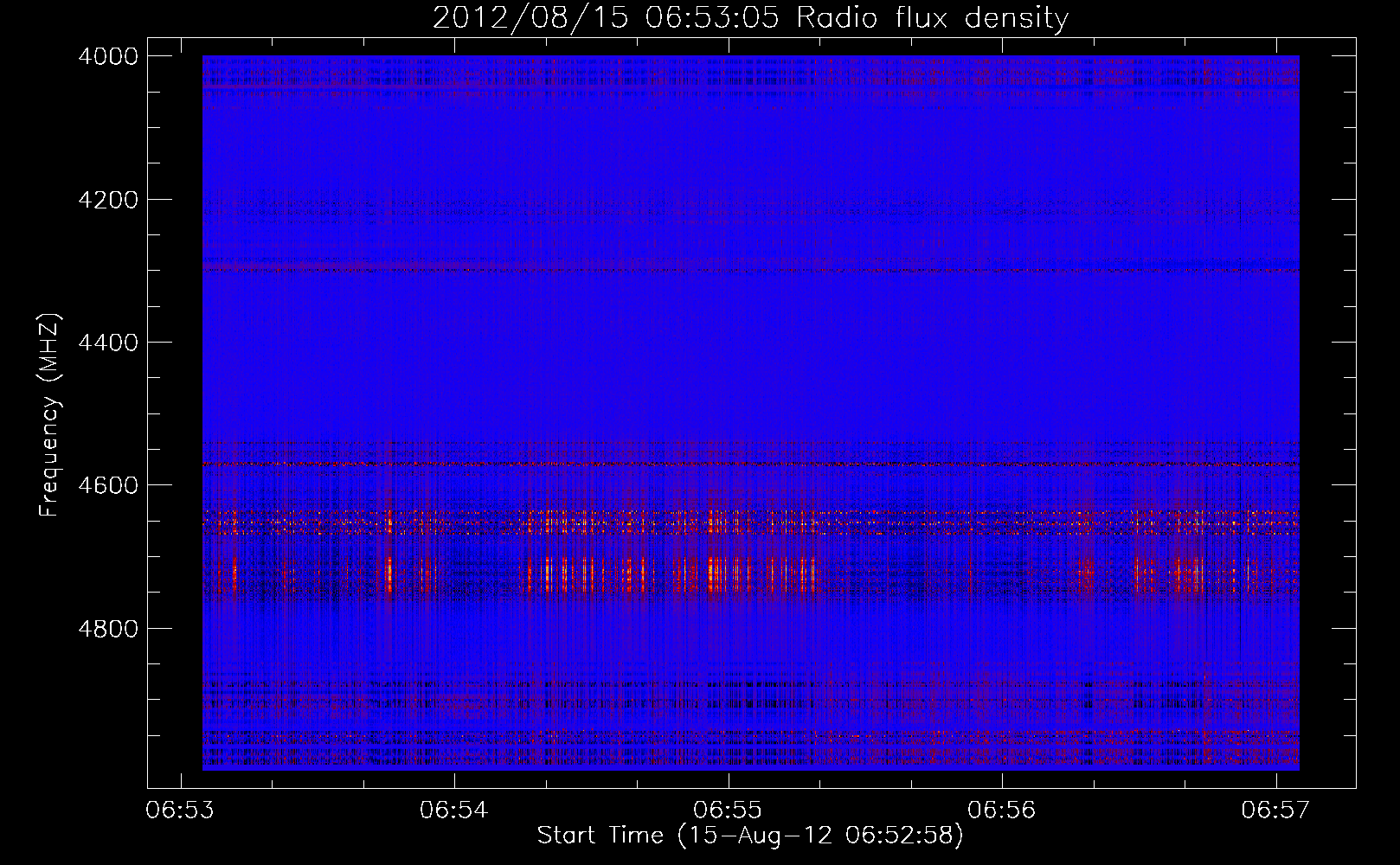Click the 06:55 time axis label
The height and width of the screenshot is (865, 1400).
728,810
